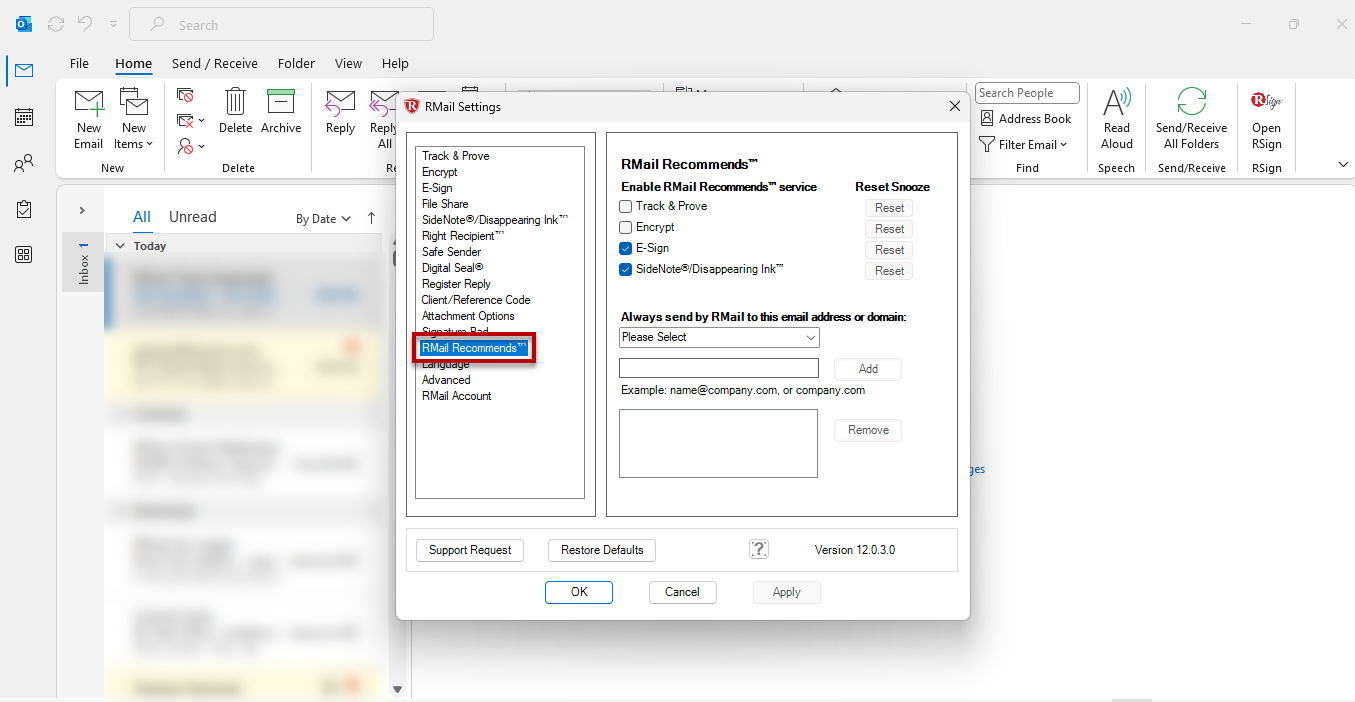Click Reset for E-Sign
Screen dimensions: 1355x702
tap(889, 250)
